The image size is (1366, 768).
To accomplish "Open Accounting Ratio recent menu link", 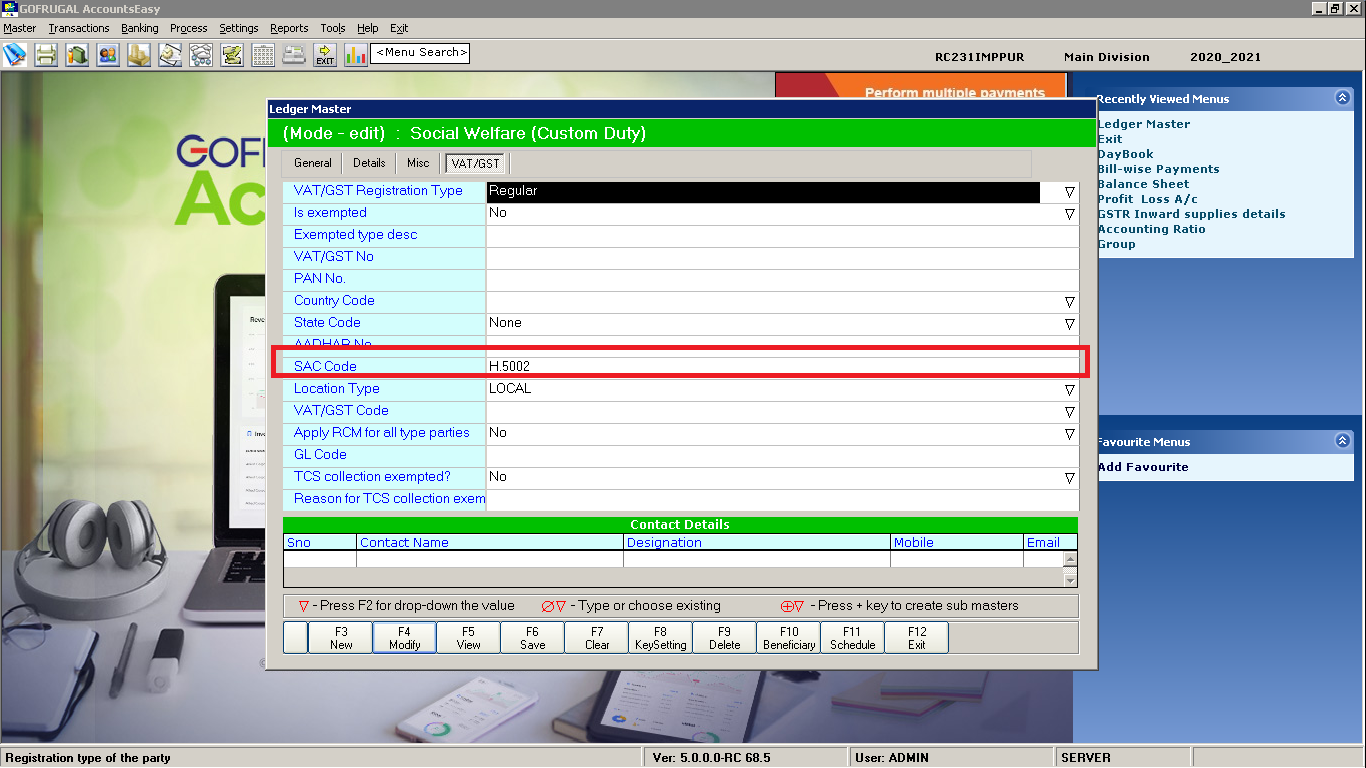I will [1151, 229].
